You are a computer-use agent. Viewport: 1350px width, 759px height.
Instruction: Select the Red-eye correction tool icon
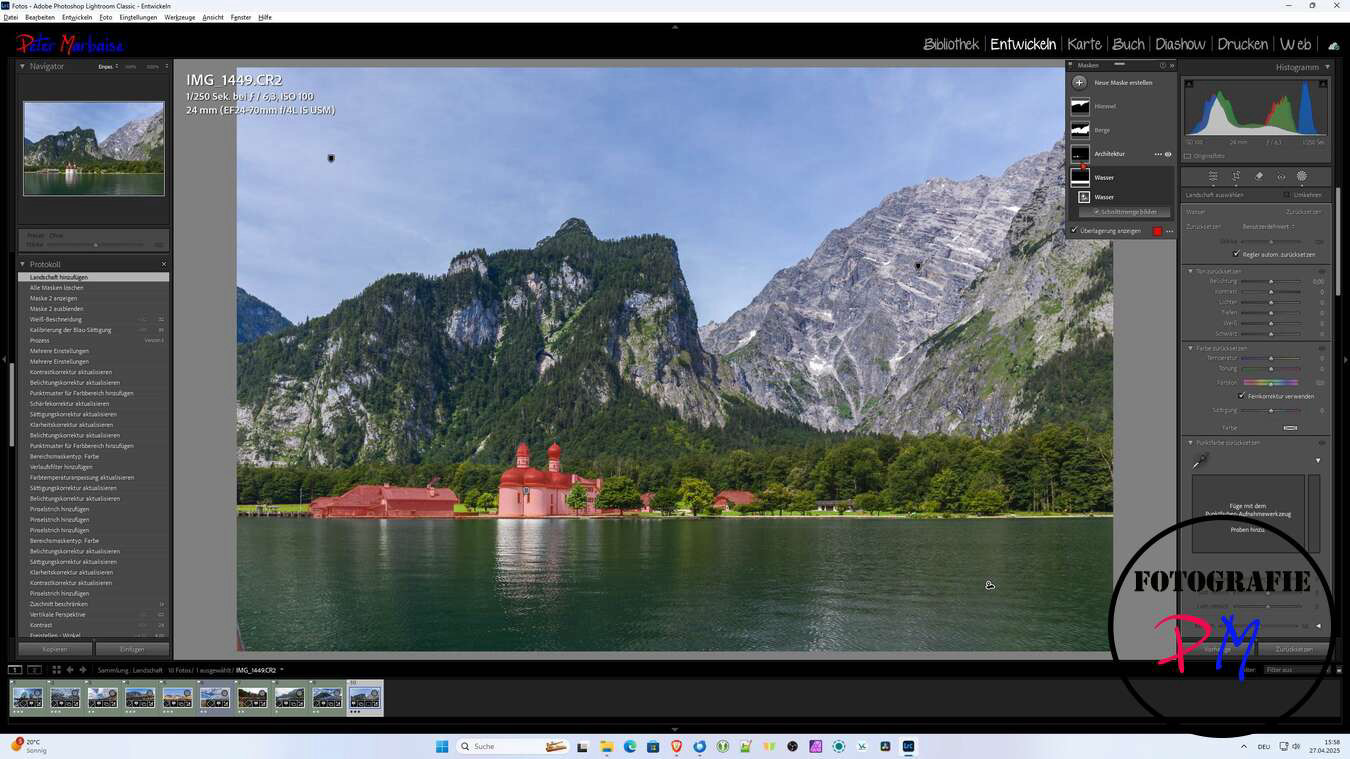tap(1281, 176)
